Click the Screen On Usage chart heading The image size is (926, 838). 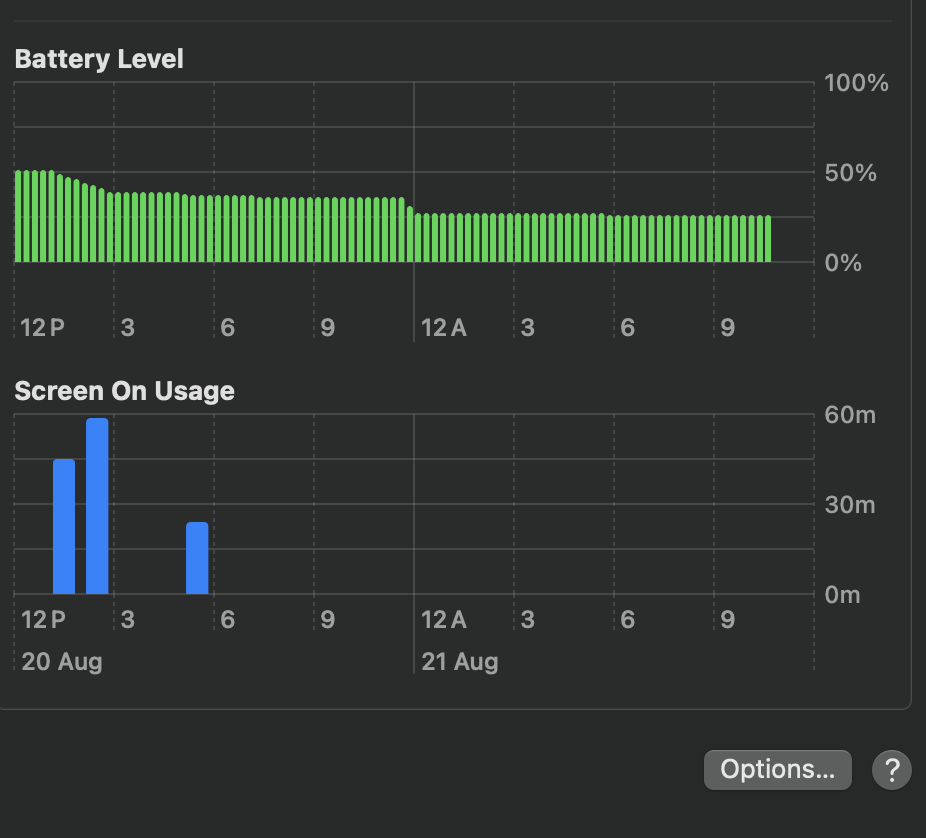click(124, 391)
